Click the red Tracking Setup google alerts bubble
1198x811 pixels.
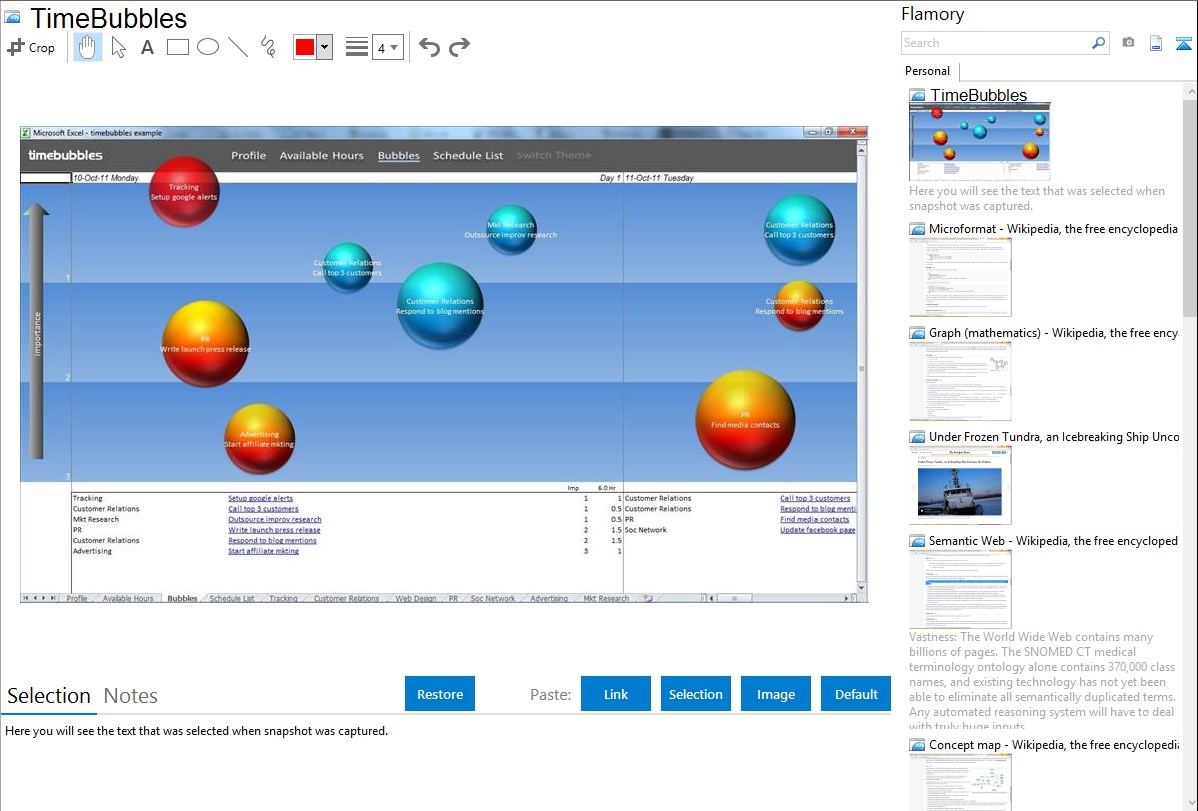(x=184, y=192)
